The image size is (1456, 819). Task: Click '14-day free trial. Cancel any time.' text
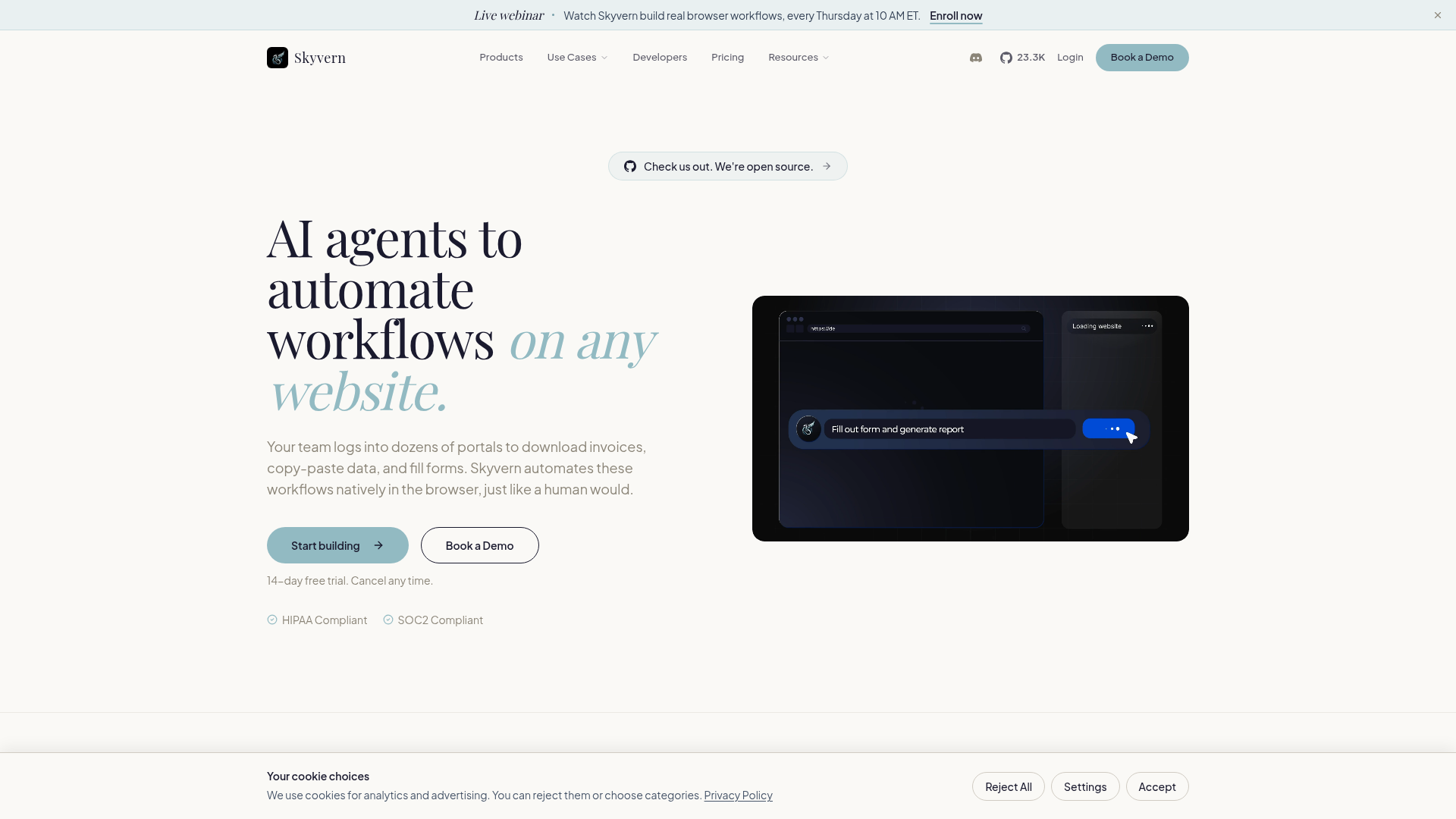350,581
